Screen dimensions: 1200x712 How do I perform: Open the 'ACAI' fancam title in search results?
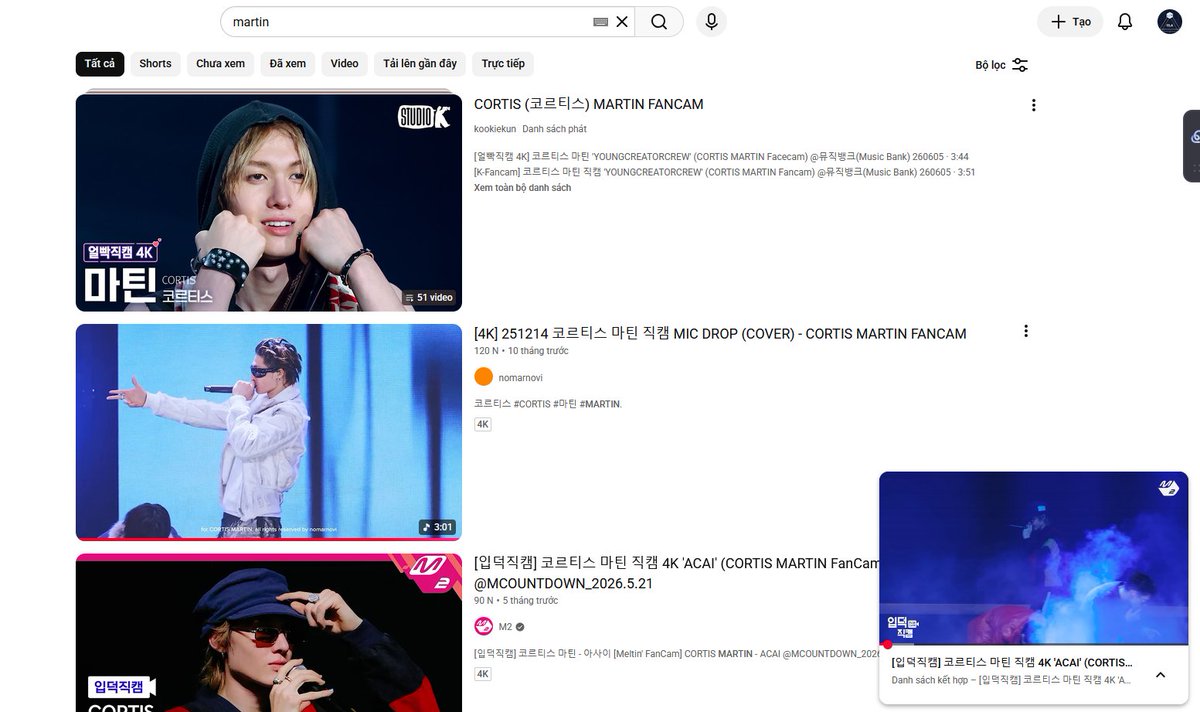click(676, 573)
